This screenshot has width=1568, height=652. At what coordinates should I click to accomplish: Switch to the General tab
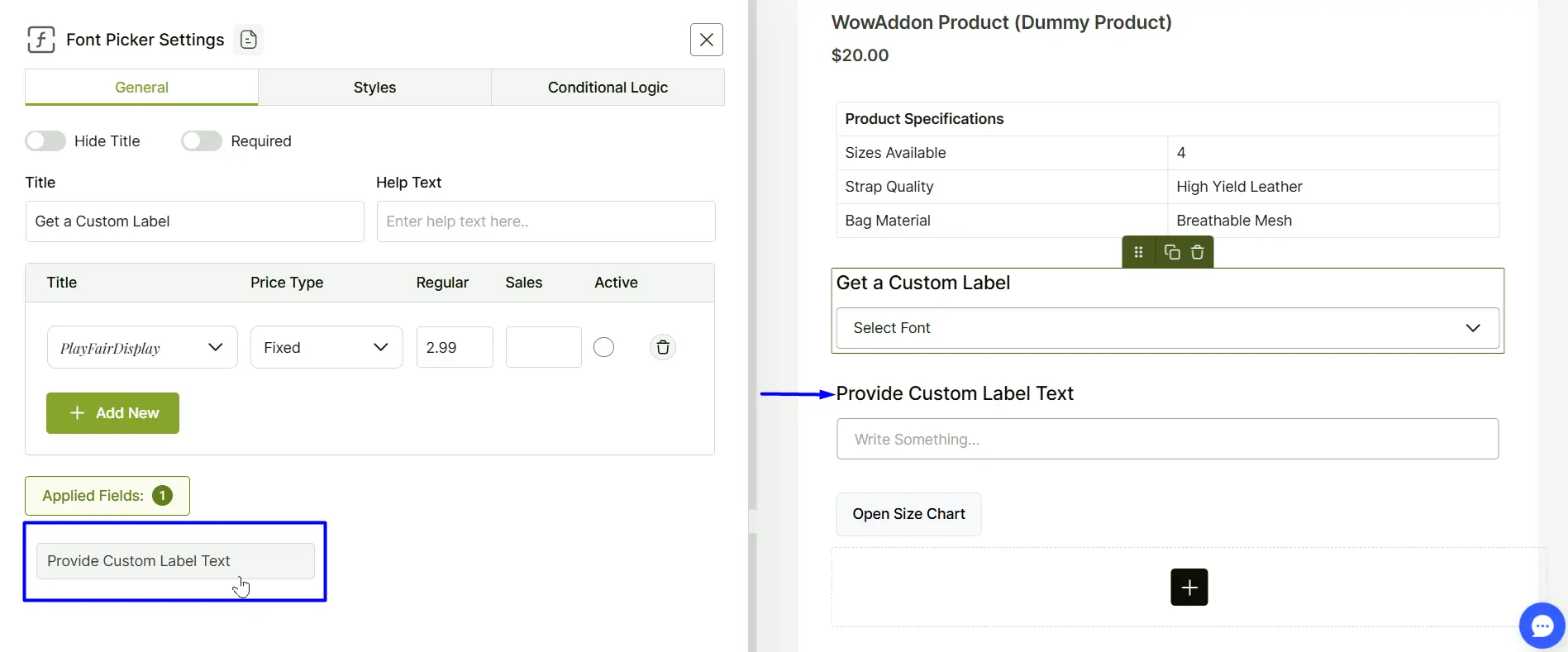coord(141,88)
